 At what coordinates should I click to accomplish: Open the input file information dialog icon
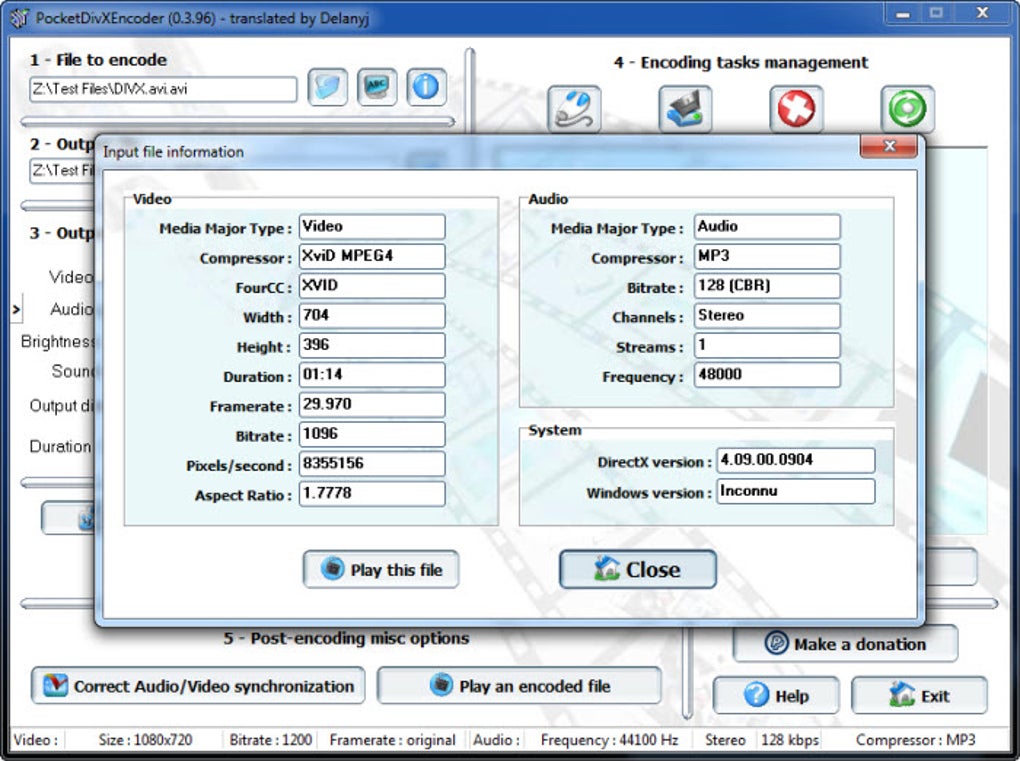coord(425,88)
